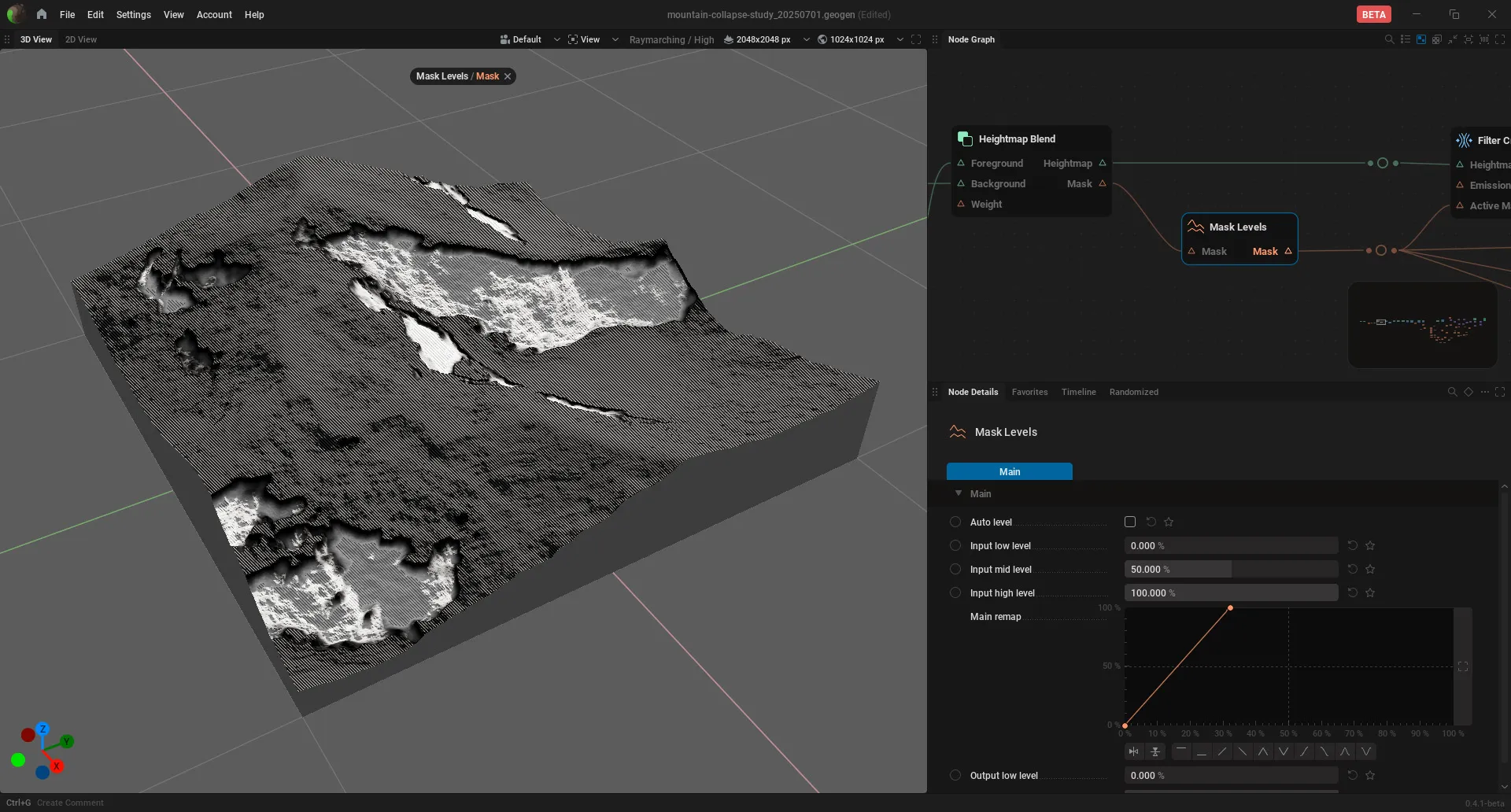Open the node list icon in Node Graph
Image resolution: width=1511 pixels, height=812 pixels.
(x=1406, y=39)
